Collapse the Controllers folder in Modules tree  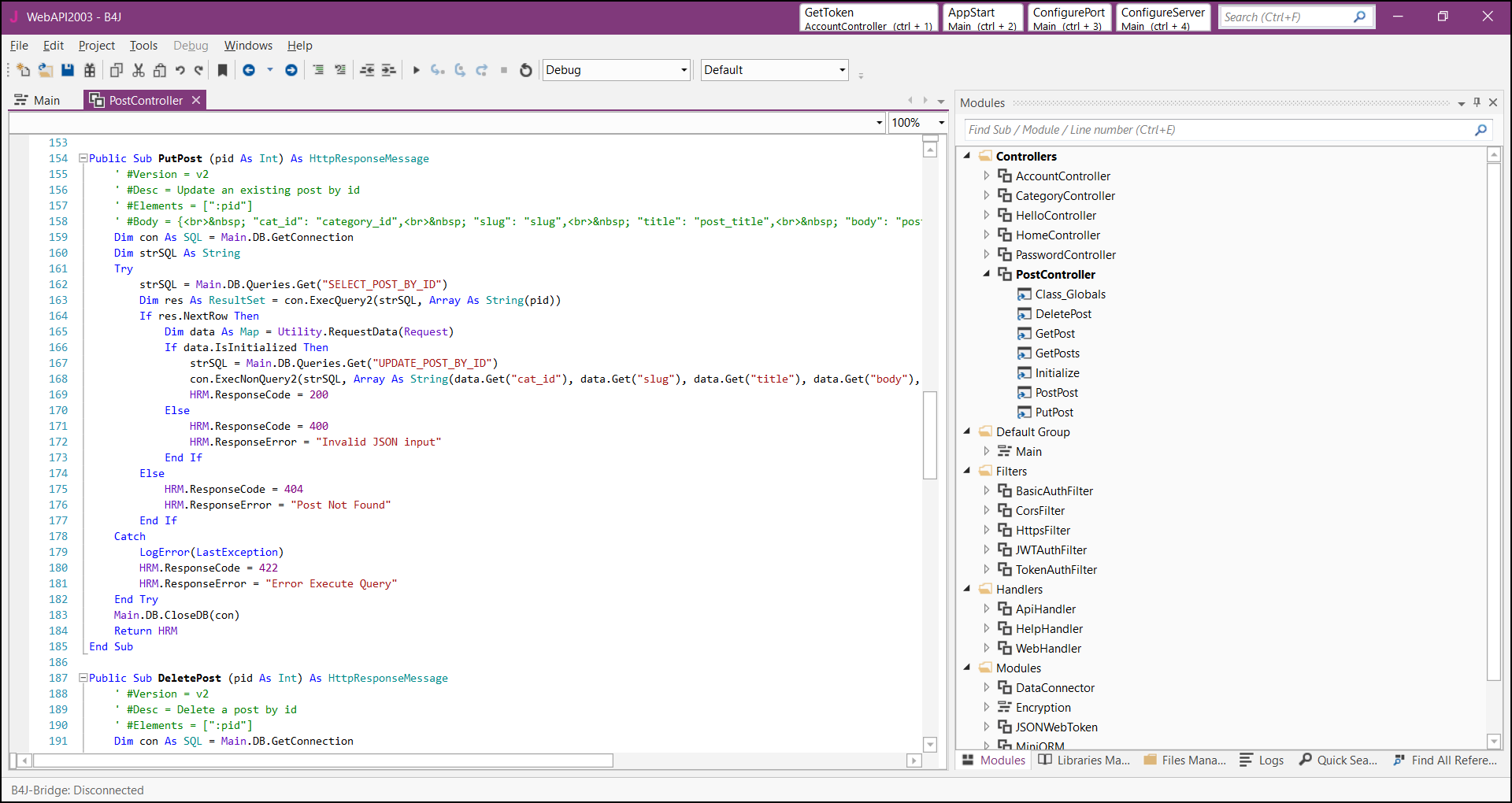[x=967, y=156]
